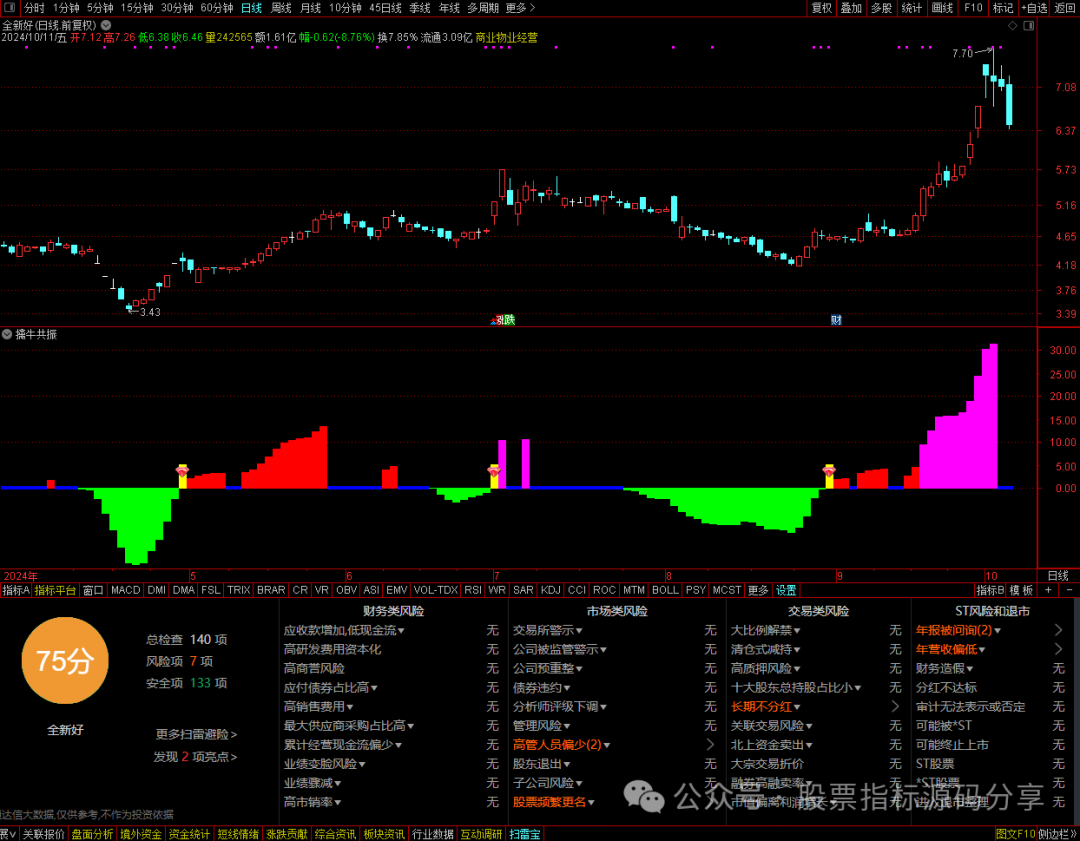The width and height of the screenshot is (1080, 841).
Task: Select BOLL indicator
Action: (x=665, y=590)
